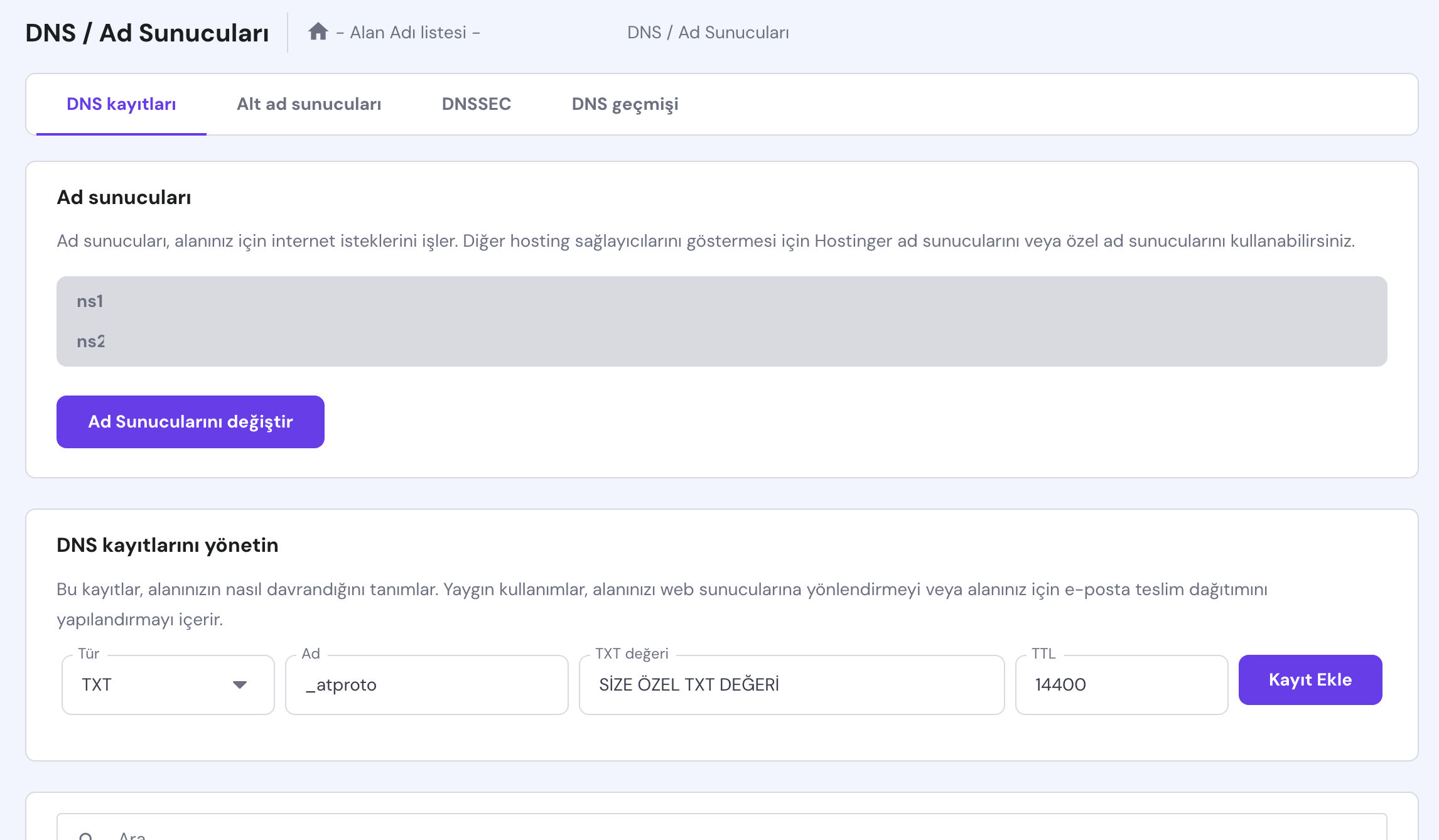Switch to the Alt ad sunucuları tab
The height and width of the screenshot is (840, 1439).
308,104
